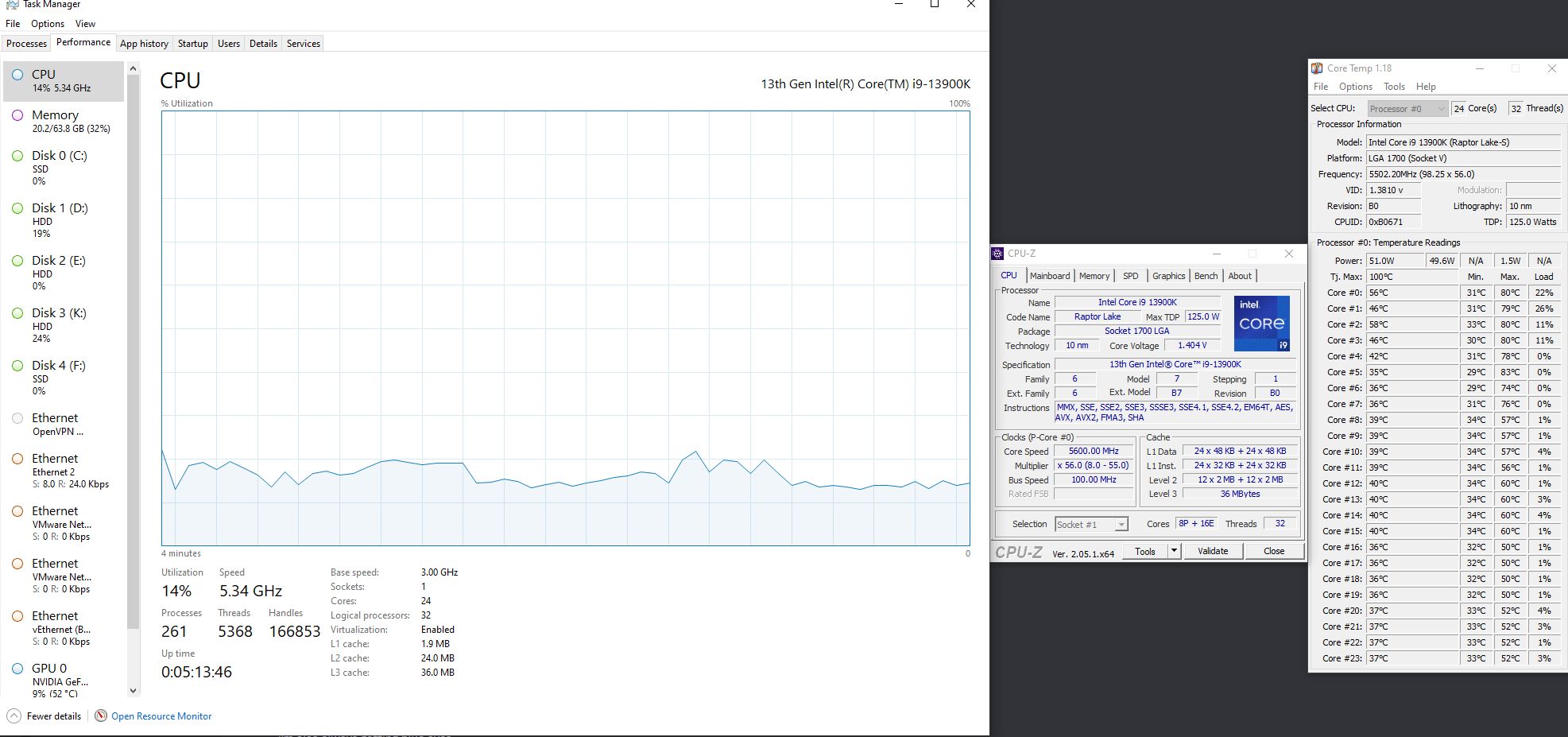Click the Core #0 temperature 56°C reading
Image resolution: width=1568 pixels, height=737 pixels.
pos(1412,293)
